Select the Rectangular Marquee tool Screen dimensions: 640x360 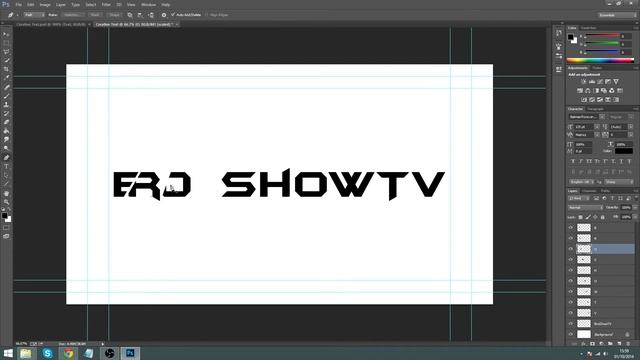point(6,43)
